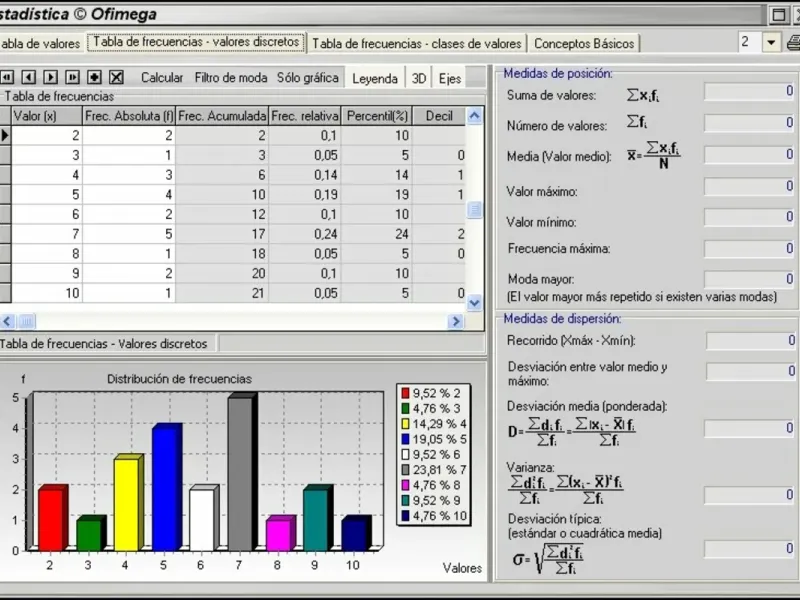
Task: Click Moda mayor result field
Action: (749, 279)
